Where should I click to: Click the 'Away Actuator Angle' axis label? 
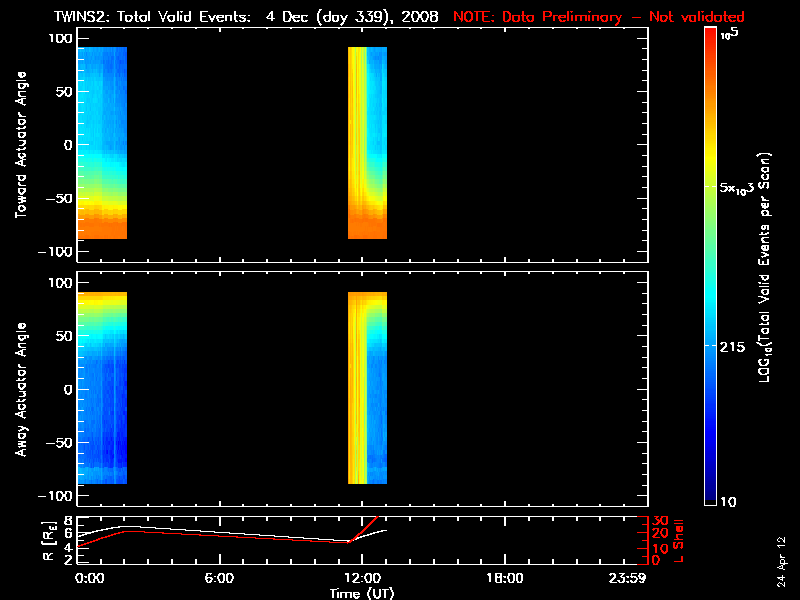click(x=19, y=389)
